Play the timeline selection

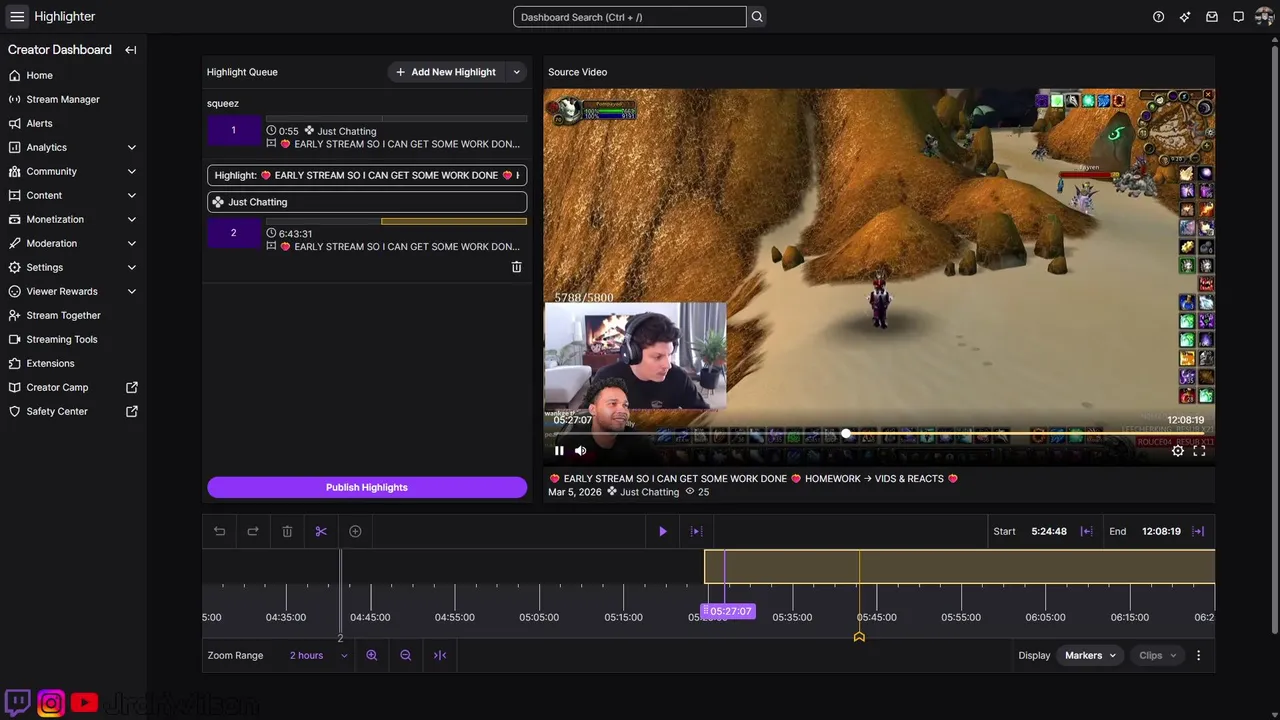coord(662,531)
